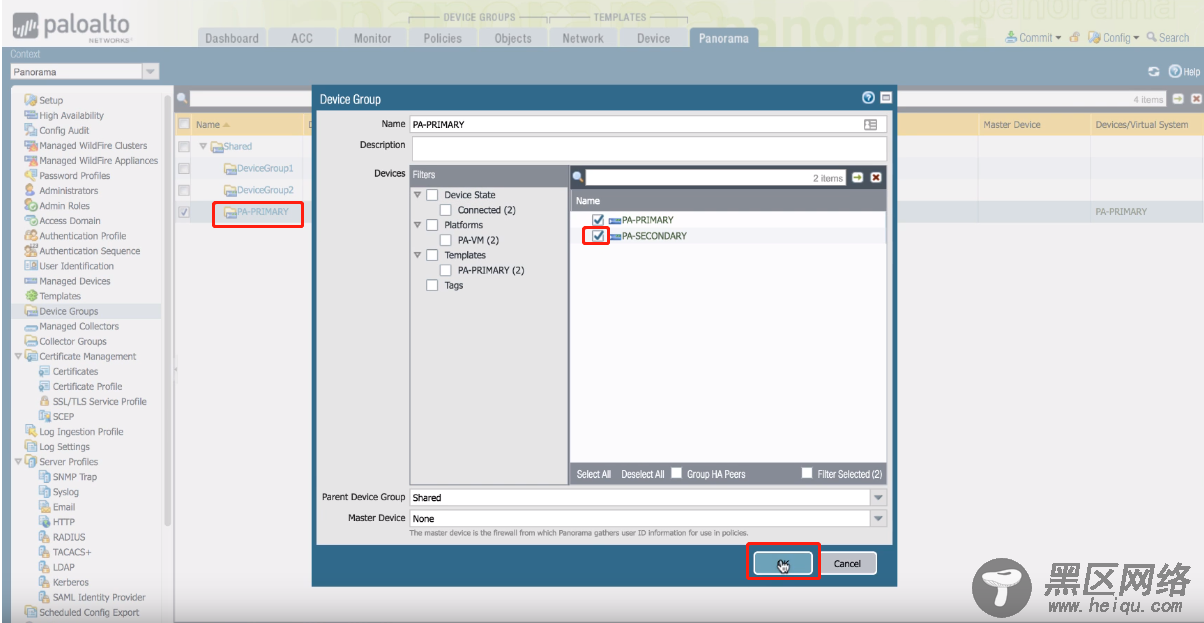Screen dimensions: 1204x623
Task: Switch to Objects tab
Action: coord(513,38)
